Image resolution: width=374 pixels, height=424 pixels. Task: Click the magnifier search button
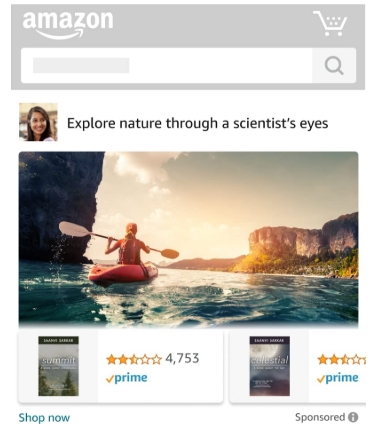[334, 65]
